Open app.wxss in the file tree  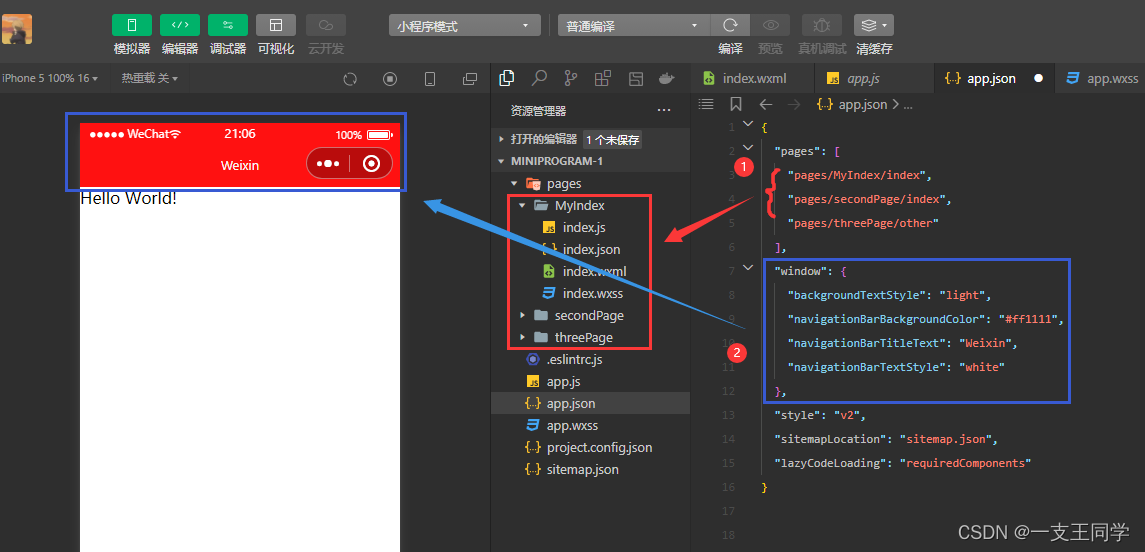click(590, 426)
